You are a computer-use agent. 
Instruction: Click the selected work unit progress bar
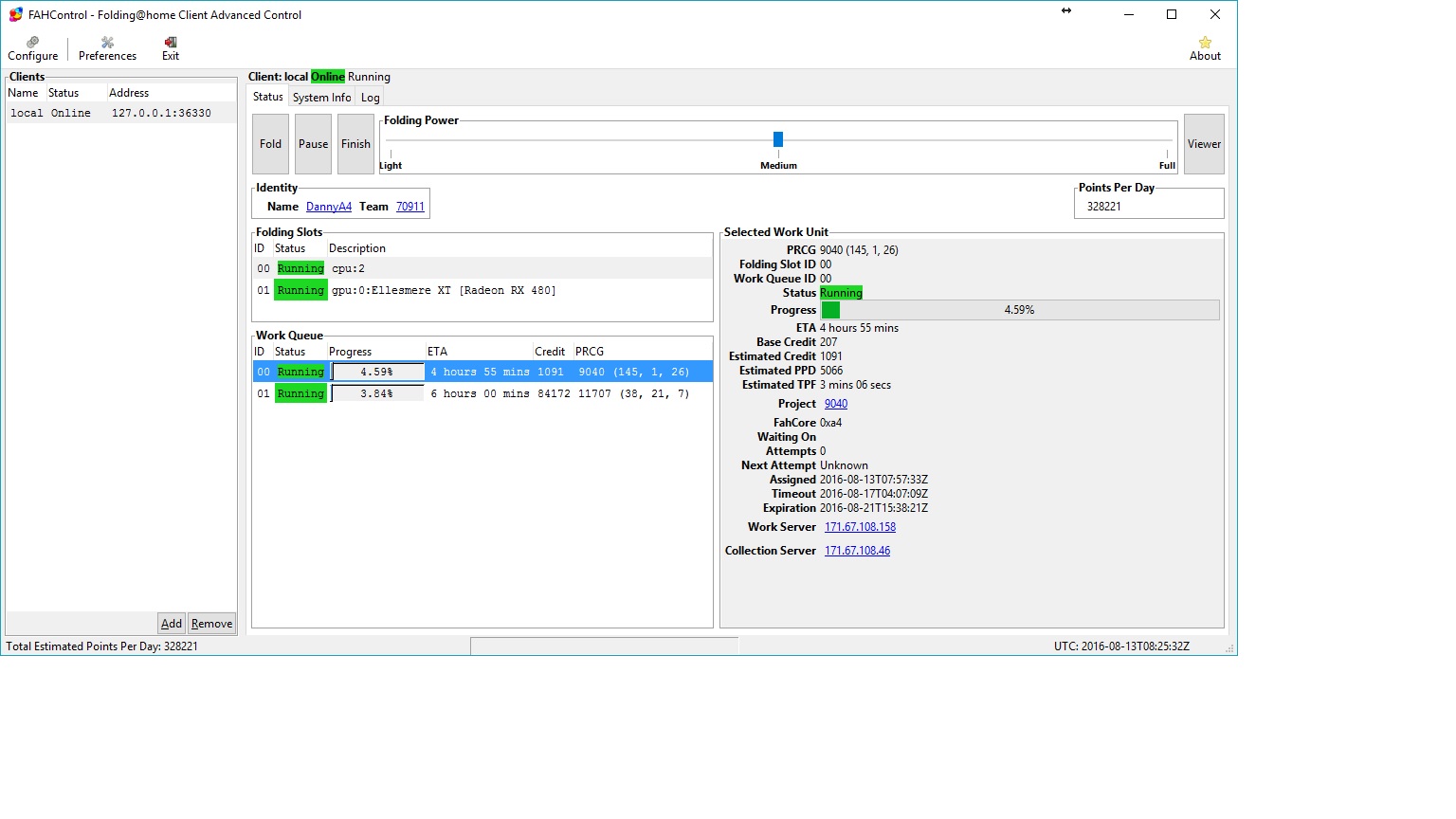[x=1020, y=310]
